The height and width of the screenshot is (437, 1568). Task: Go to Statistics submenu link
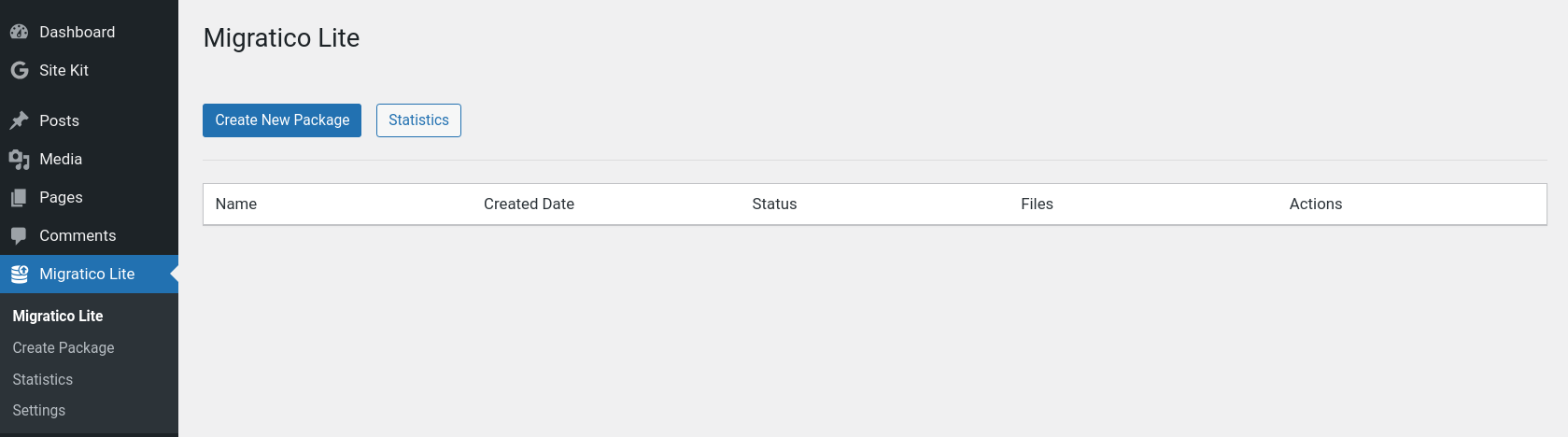coord(43,379)
